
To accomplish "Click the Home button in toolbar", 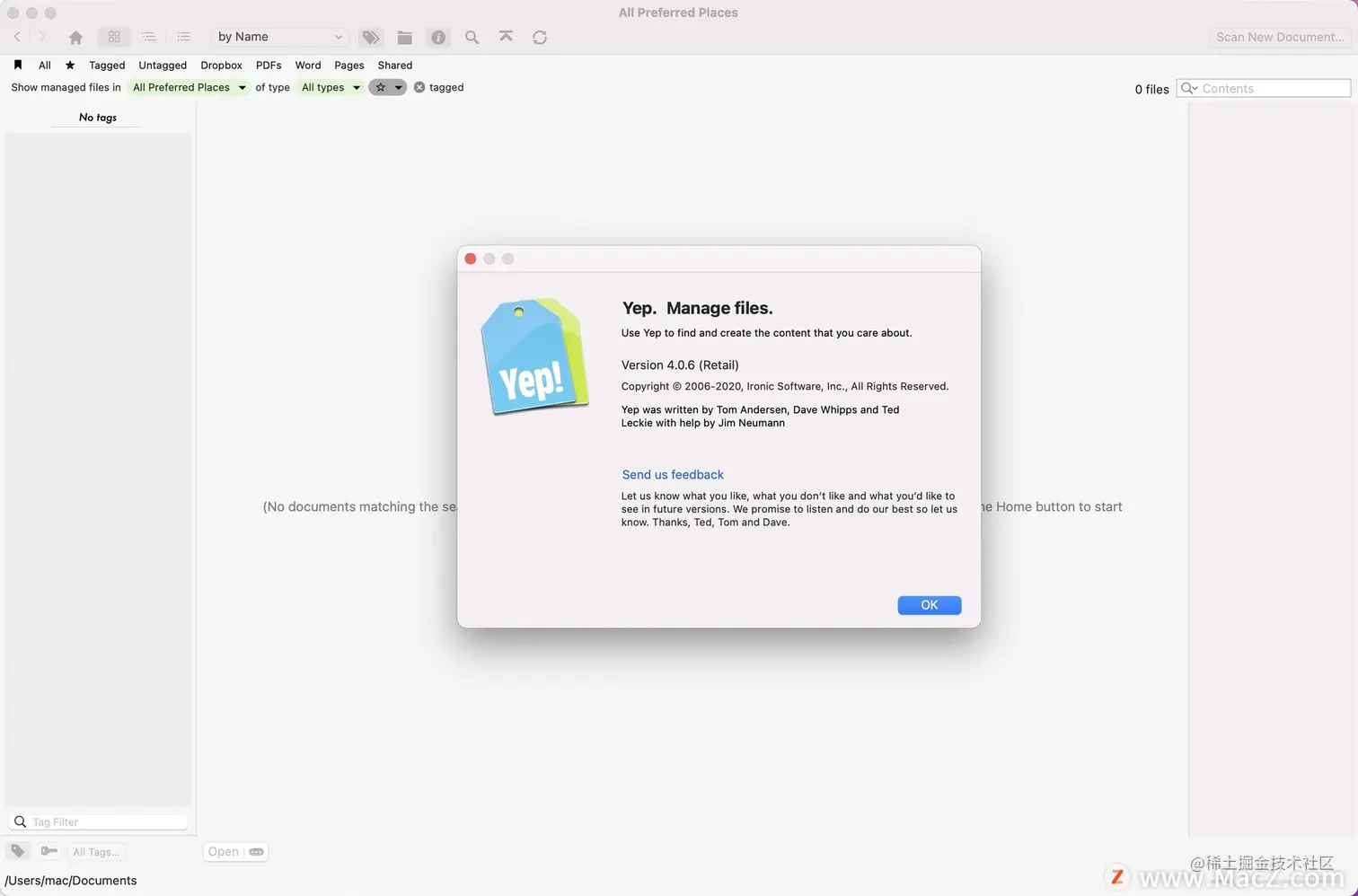I will coord(75,37).
